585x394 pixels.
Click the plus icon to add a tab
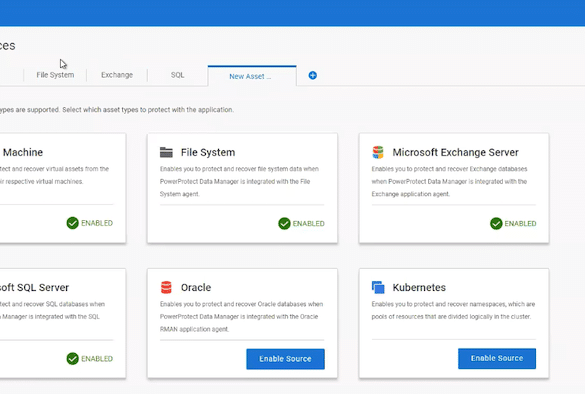[313, 75]
